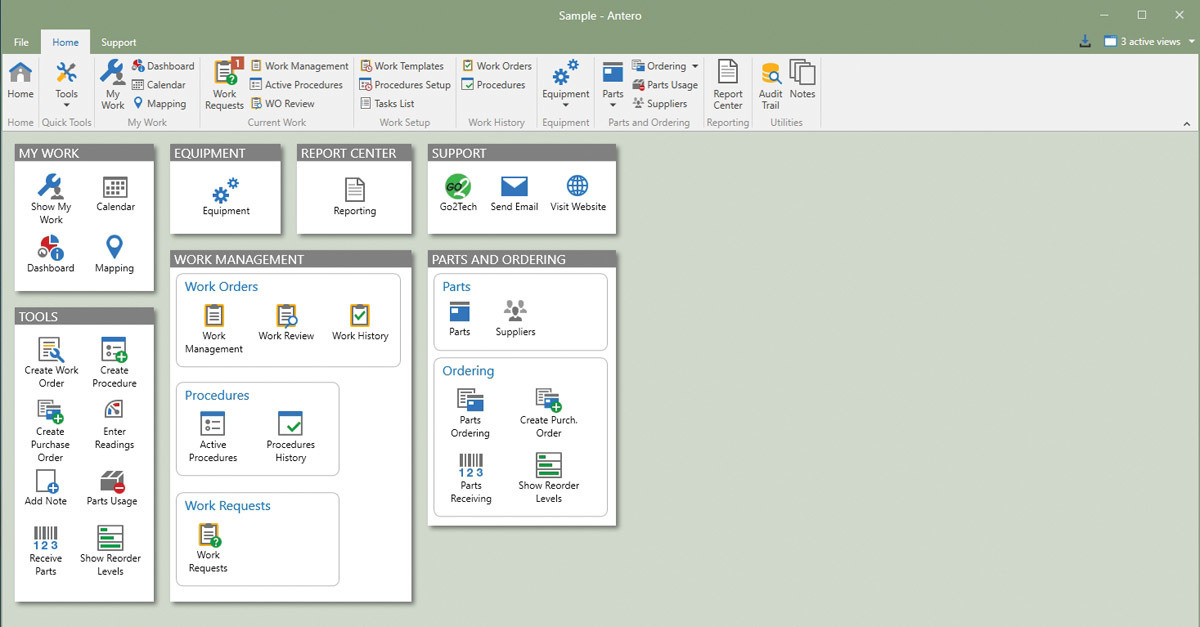
Task: Click Mapping in ribbon My Work group
Action: tap(159, 104)
